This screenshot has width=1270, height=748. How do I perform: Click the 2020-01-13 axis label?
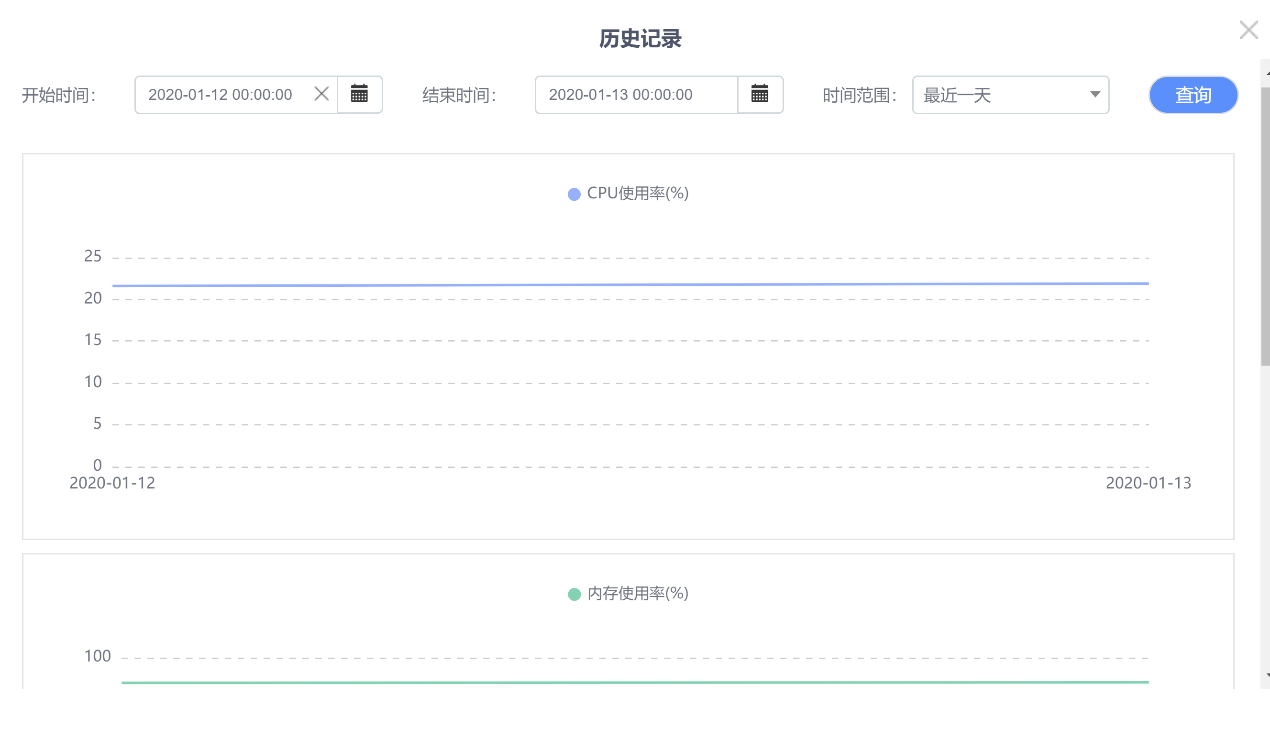[1148, 483]
